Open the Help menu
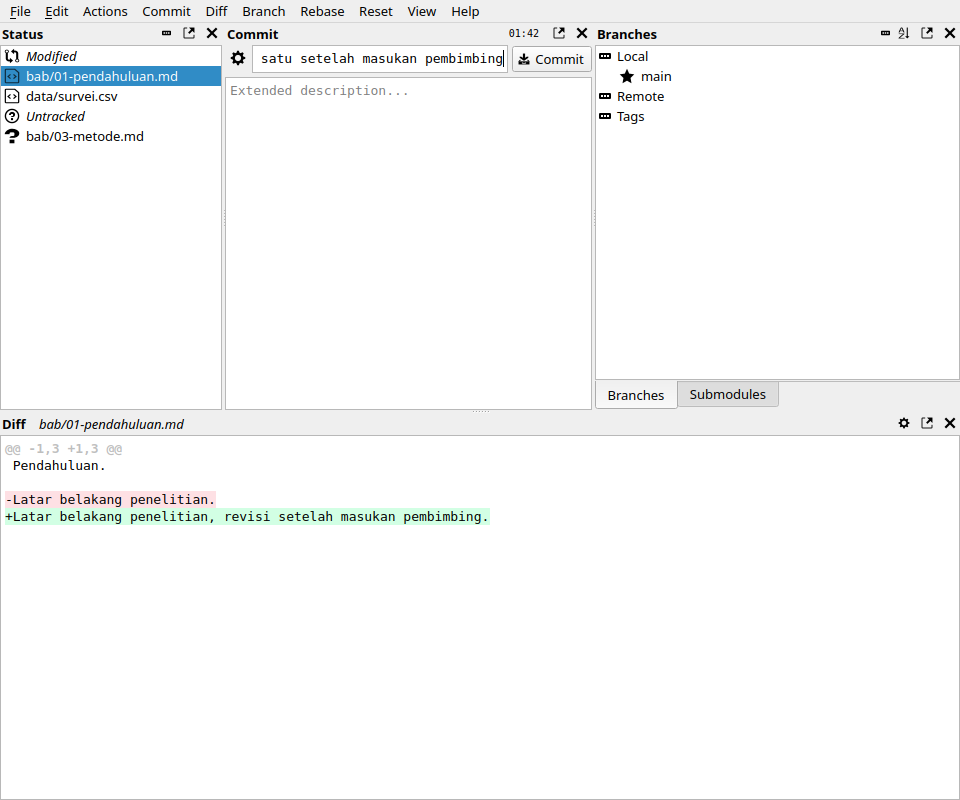The image size is (960, 800). [x=465, y=12]
